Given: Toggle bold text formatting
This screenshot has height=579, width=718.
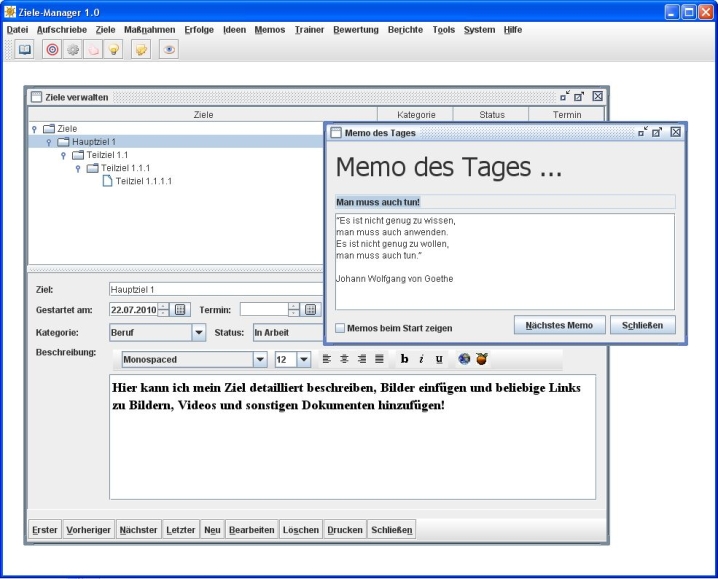Looking at the screenshot, I should pyautogui.click(x=405, y=359).
